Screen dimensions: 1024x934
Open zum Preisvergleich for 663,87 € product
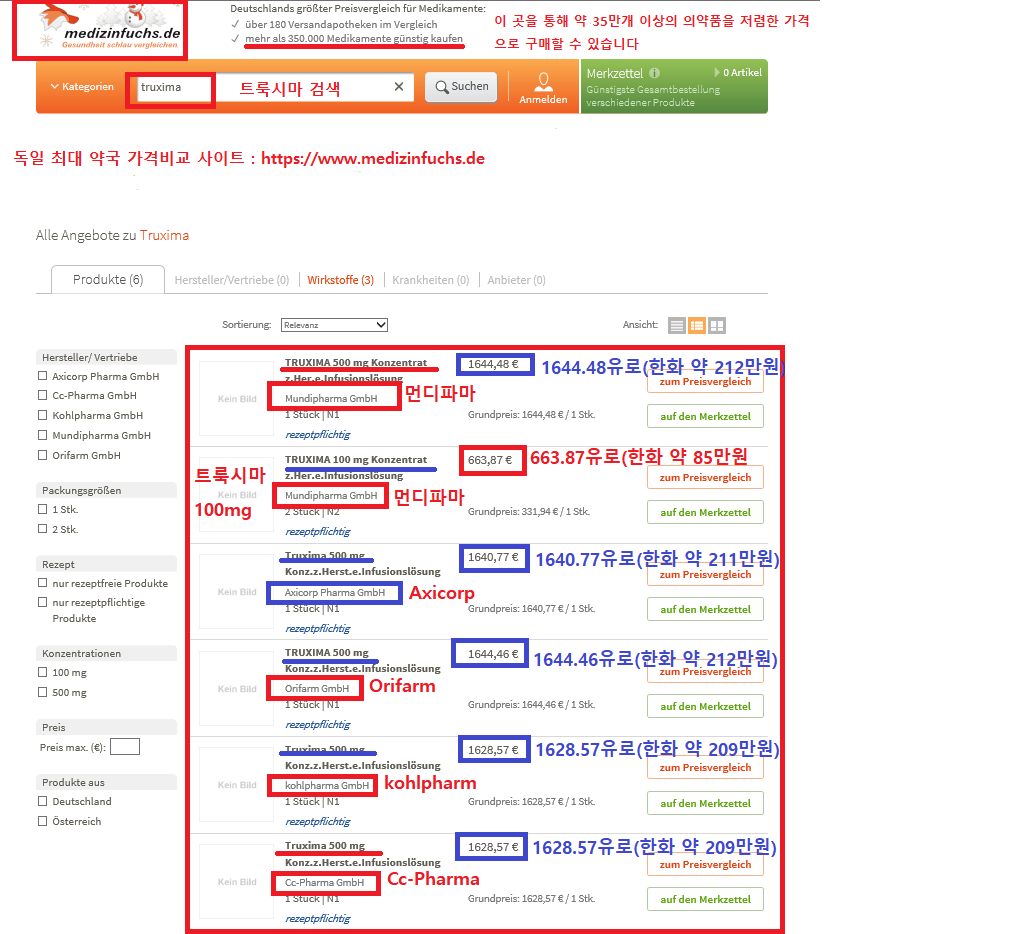point(705,477)
